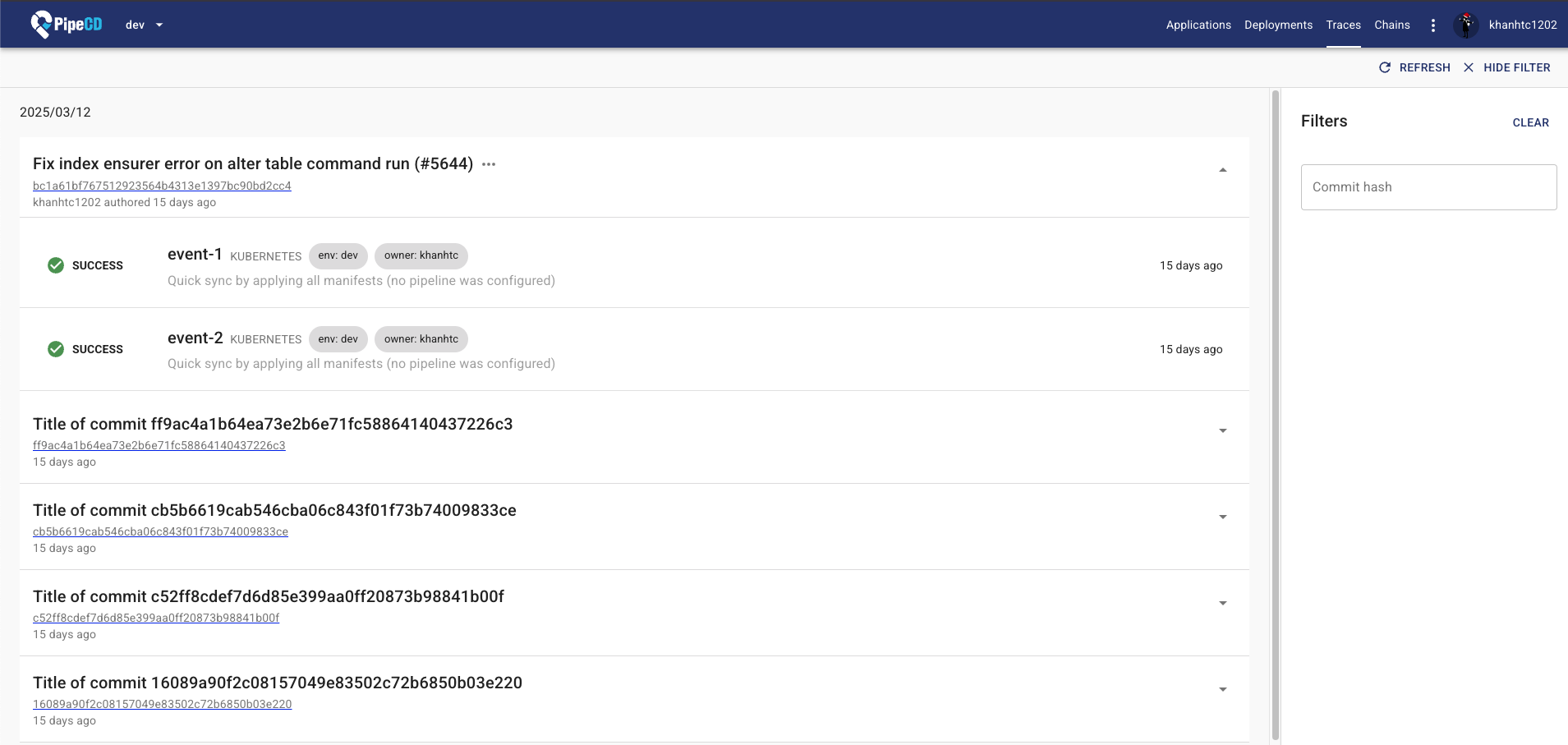This screenshot has width=1568, height=745.
Task: Toggle the env: dev tag on event-1
Action: coord(338,255)
